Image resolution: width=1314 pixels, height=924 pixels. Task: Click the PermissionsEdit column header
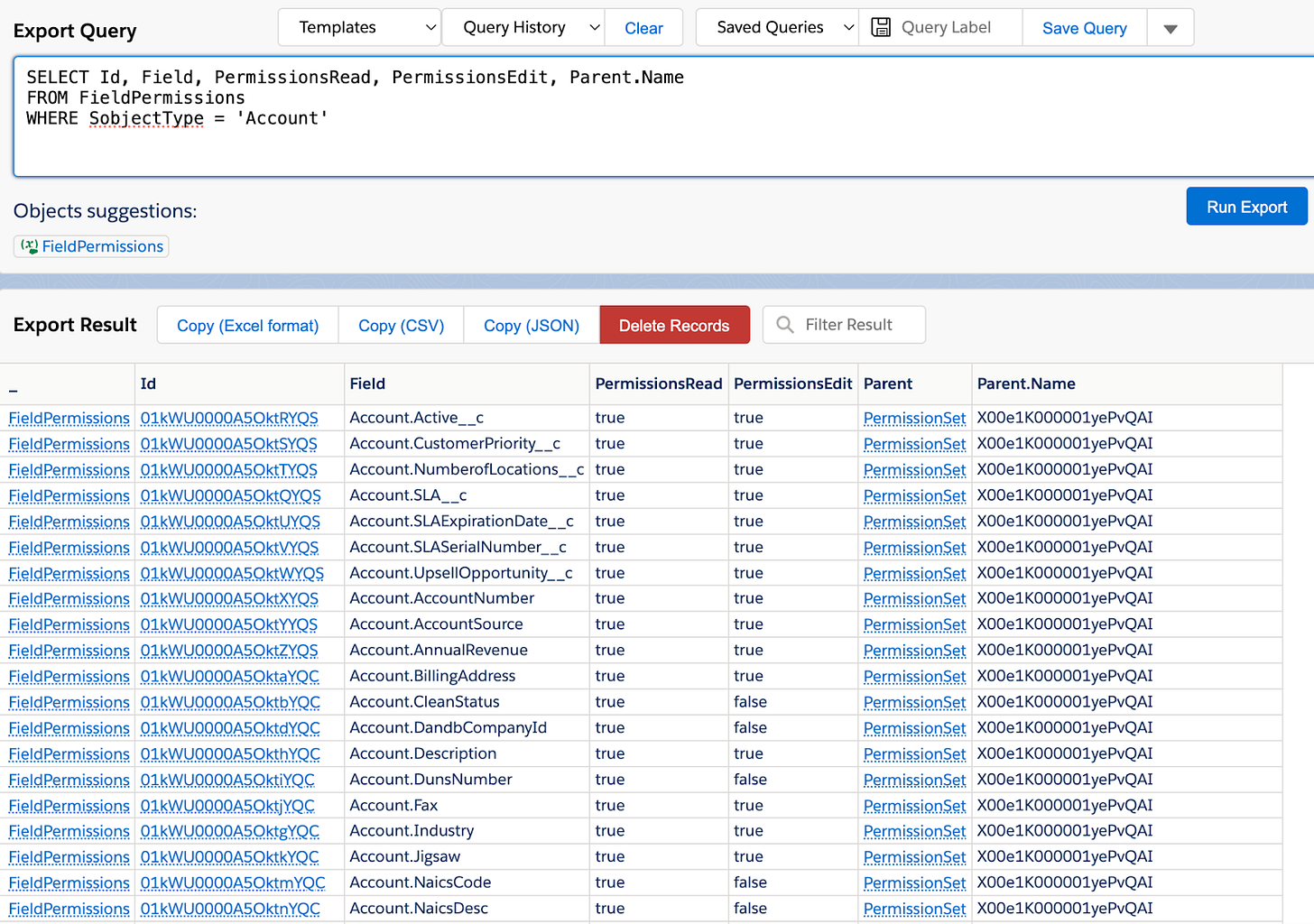click(x=793, y=383)
